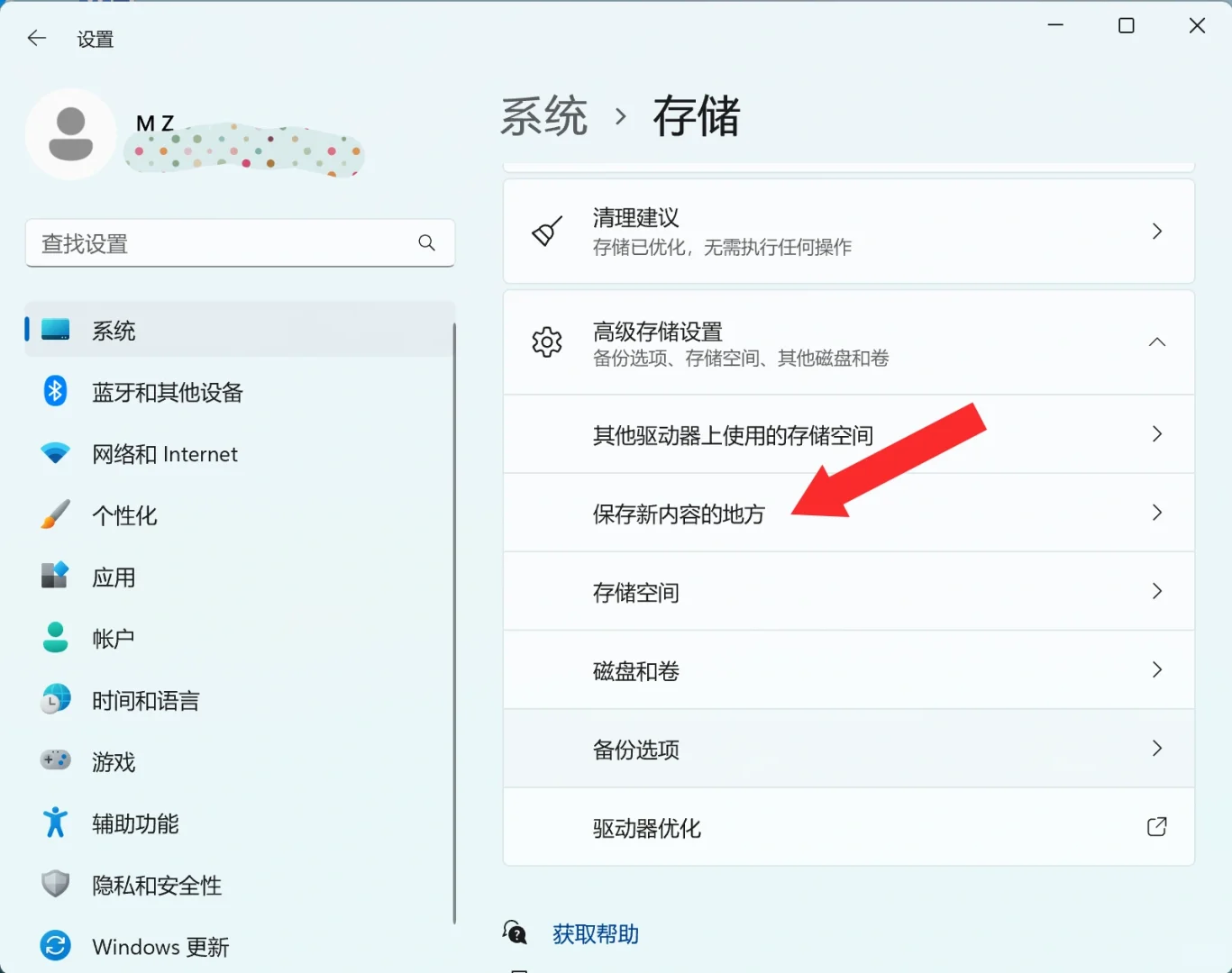1232x973 pixels.
Task: Open the 游戏 settings category
Action: point(240,760)
